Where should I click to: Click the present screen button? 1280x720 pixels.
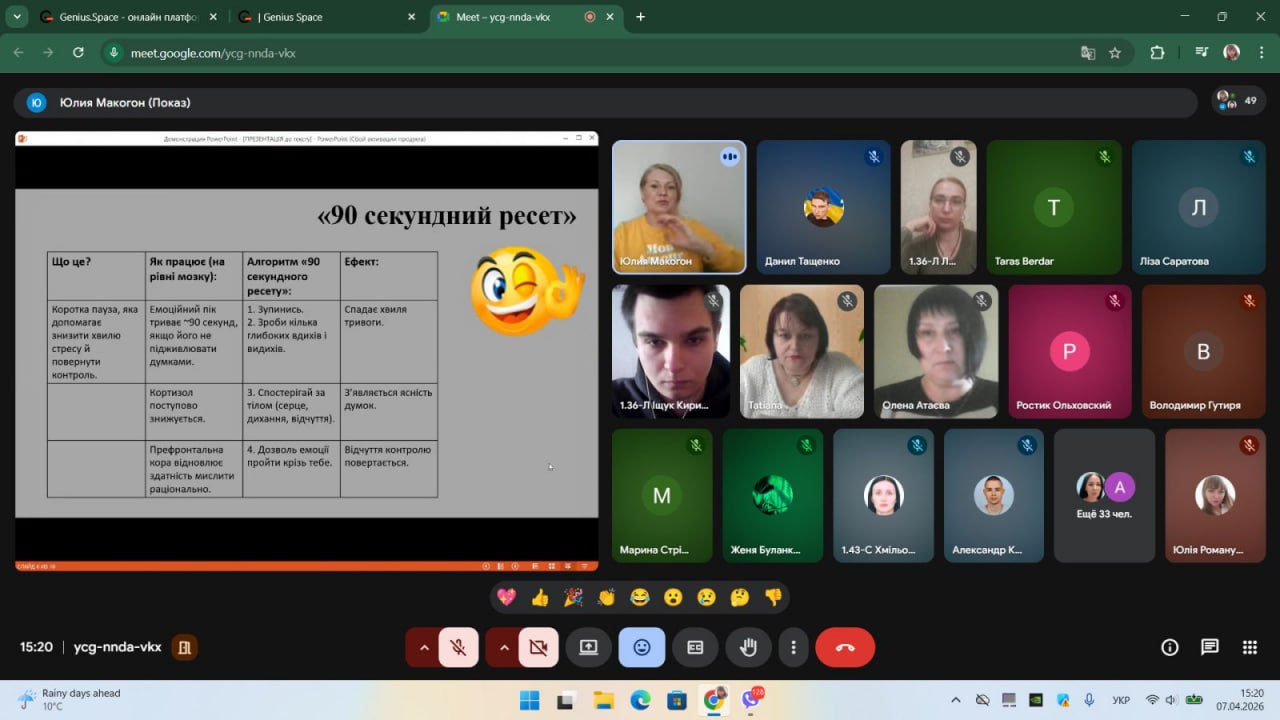tap(588, 647)
